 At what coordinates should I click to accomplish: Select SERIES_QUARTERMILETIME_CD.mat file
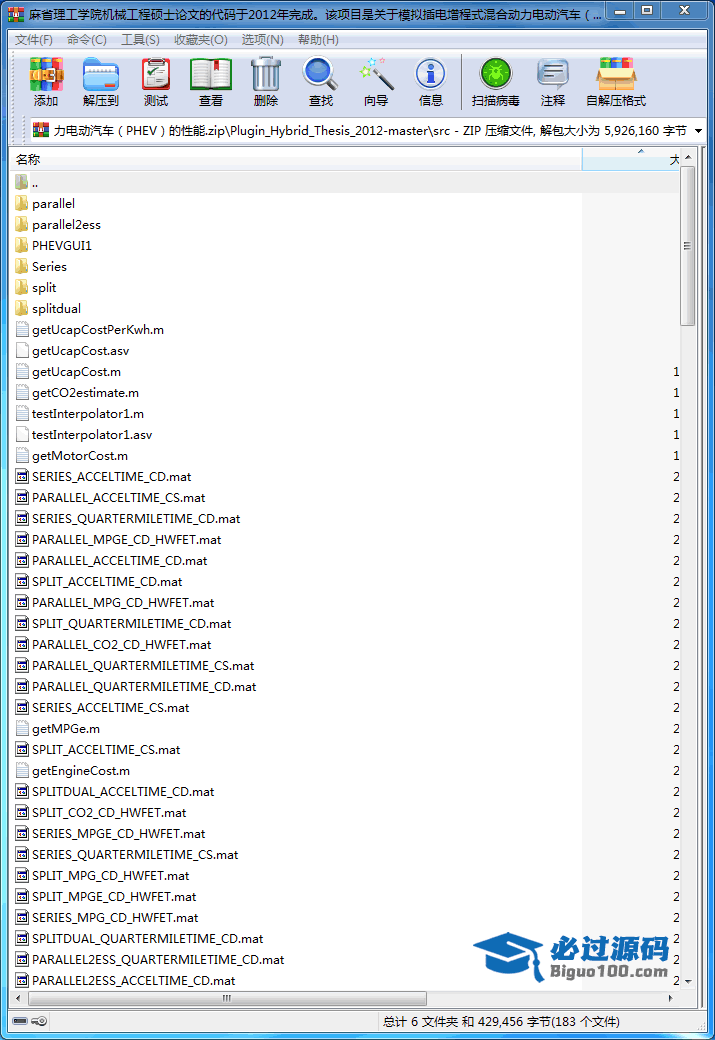tap(136, 519)
